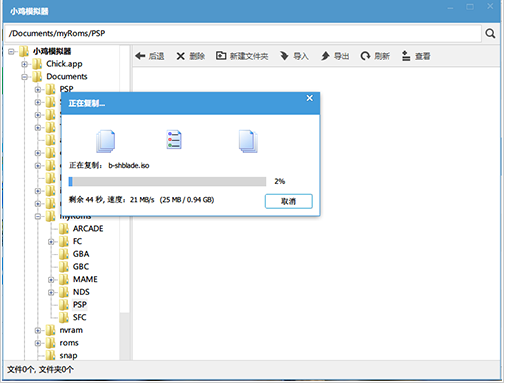Click filename b-shblade.iso in dialog
The image size is (505, 385).
coord(129,166)
